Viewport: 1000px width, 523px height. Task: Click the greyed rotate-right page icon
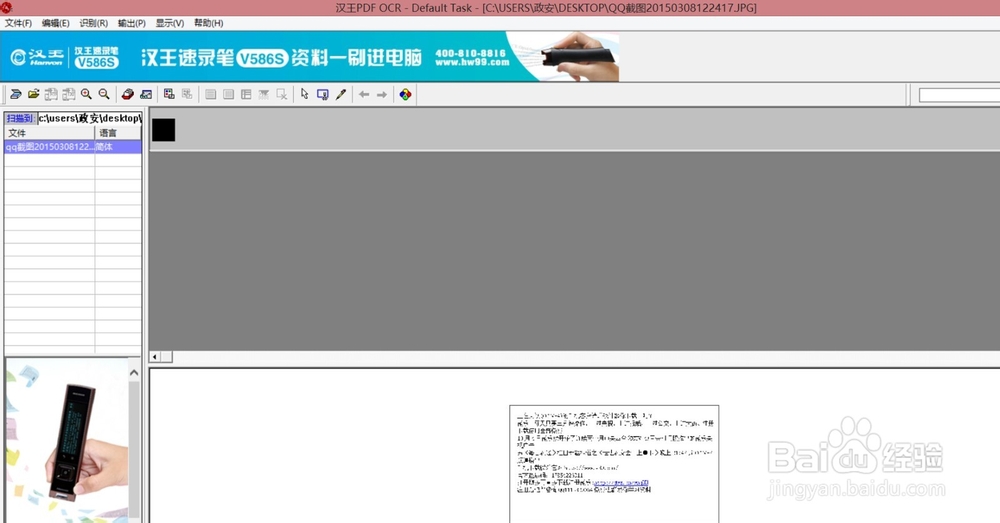coord(69,94)
